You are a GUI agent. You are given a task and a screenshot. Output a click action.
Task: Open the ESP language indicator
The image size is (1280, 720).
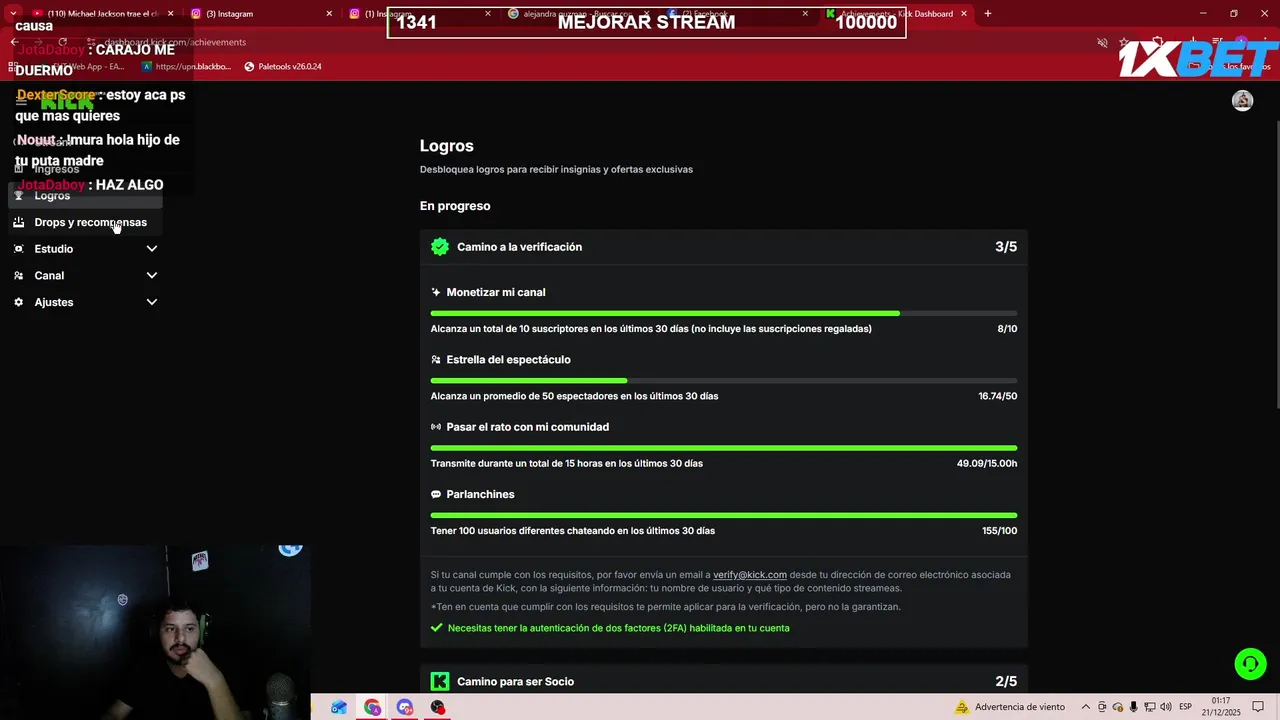1186,707
